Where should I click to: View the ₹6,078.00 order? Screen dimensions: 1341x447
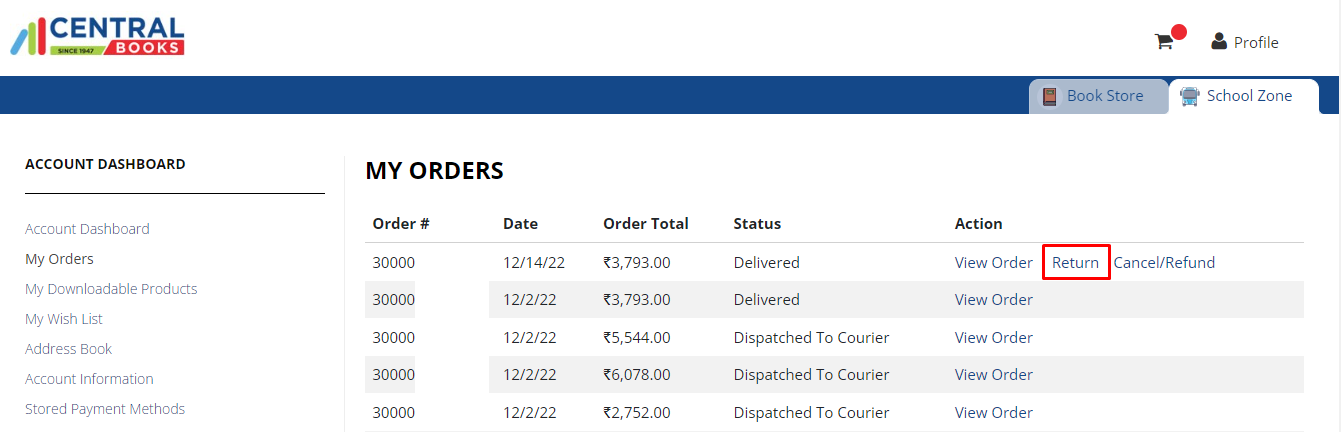coord(993,375)
